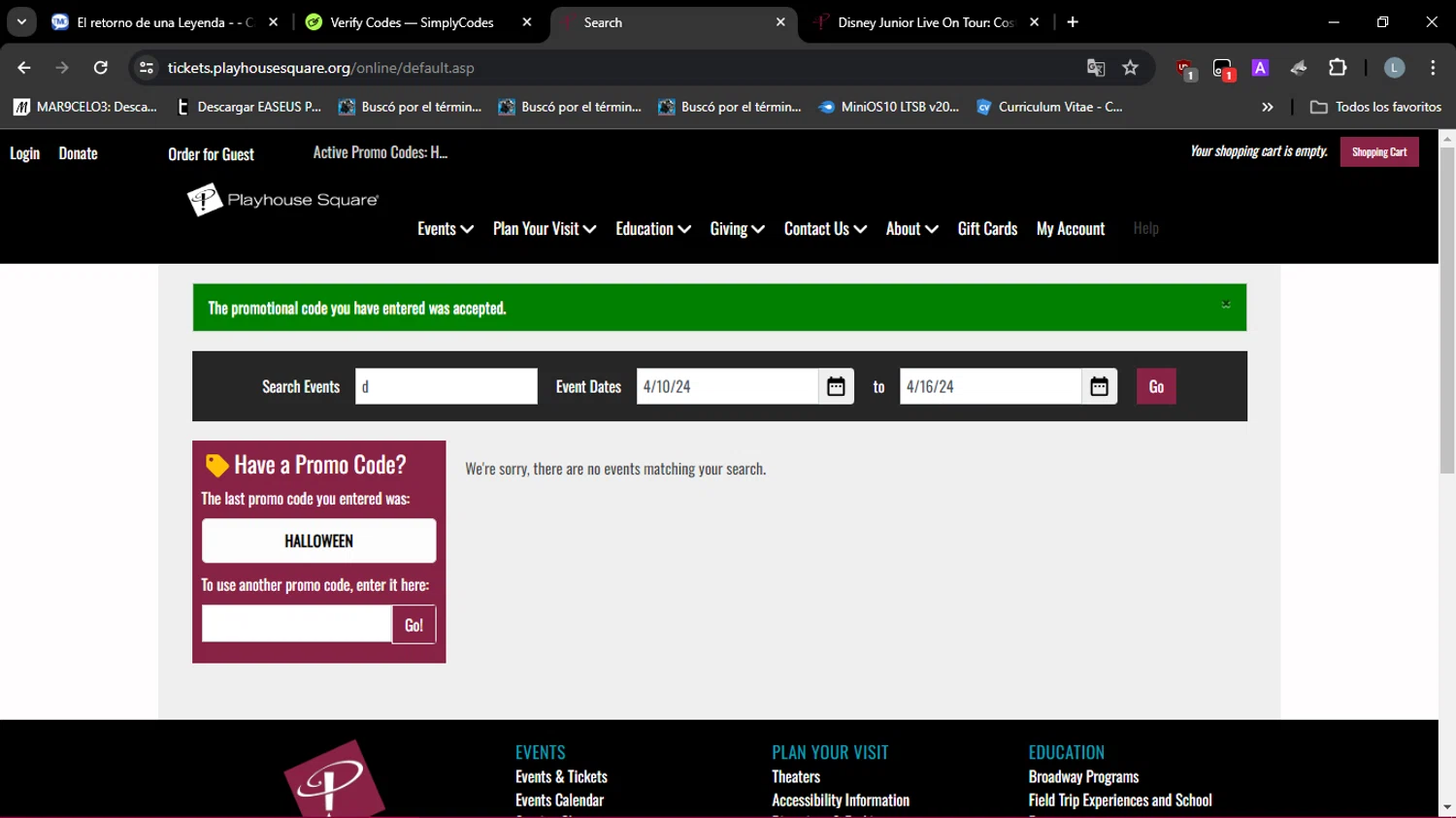Expand the Contact Us menu
The width and height of the screenshot is (1456, 818).
click(825, 229)
